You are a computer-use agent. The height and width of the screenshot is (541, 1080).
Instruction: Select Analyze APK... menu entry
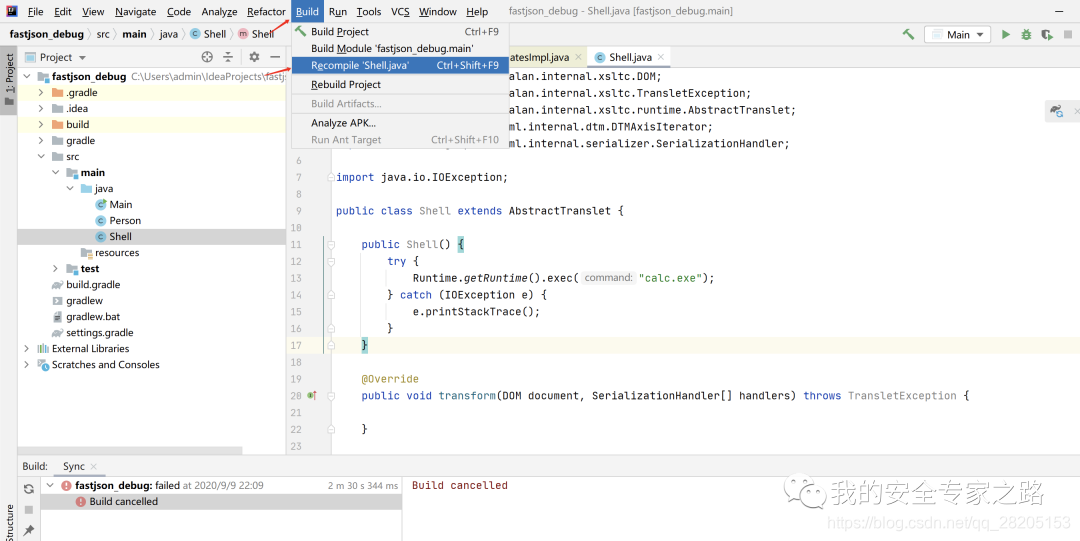point(399,123)
